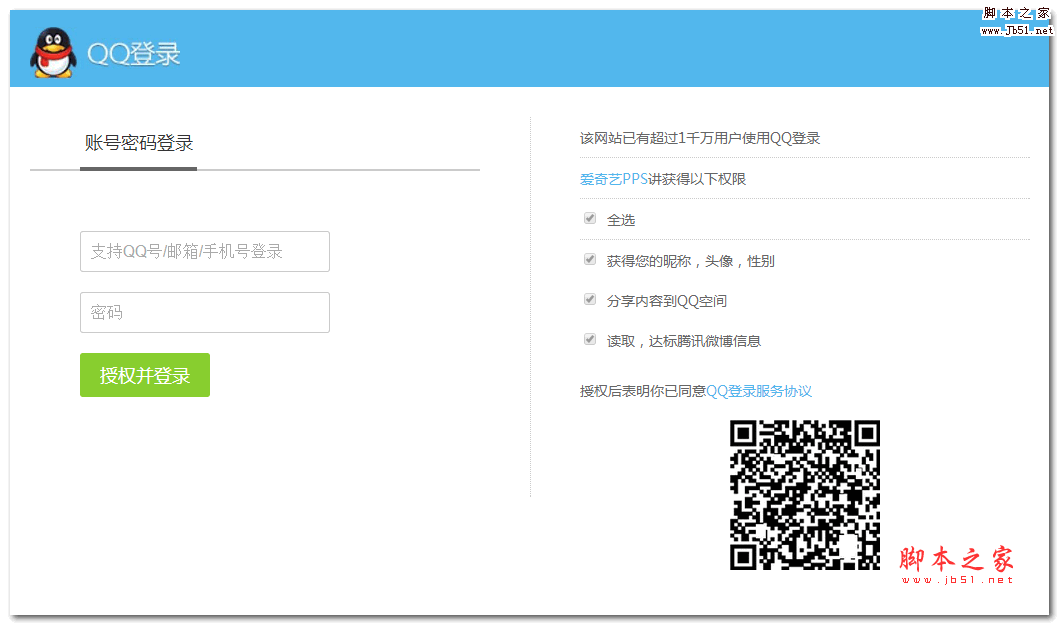Open the 爱奇艺PPS link
1060x626 pixels.
pos(614,179)
